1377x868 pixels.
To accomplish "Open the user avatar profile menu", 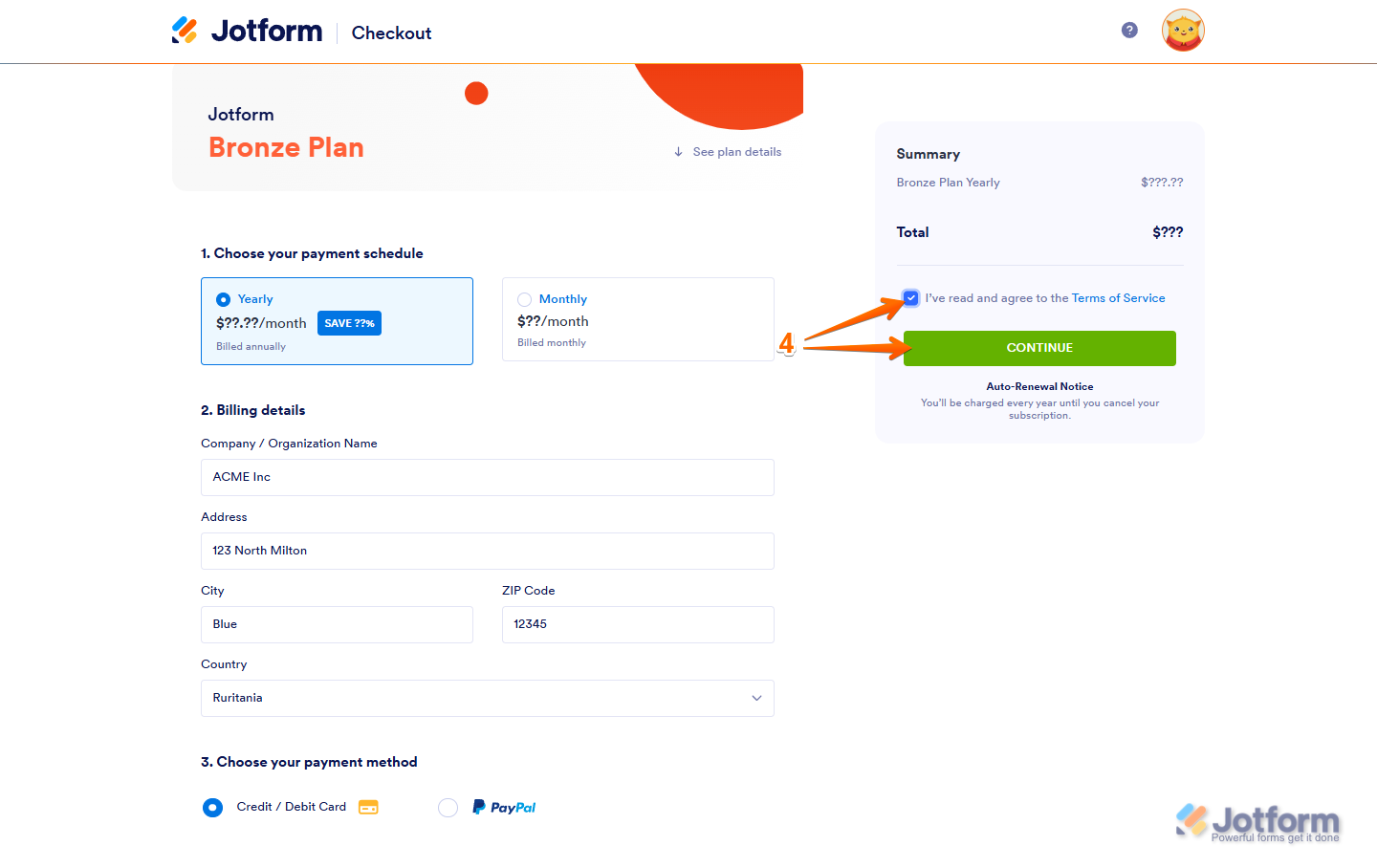I will (x=1183, y=31).
